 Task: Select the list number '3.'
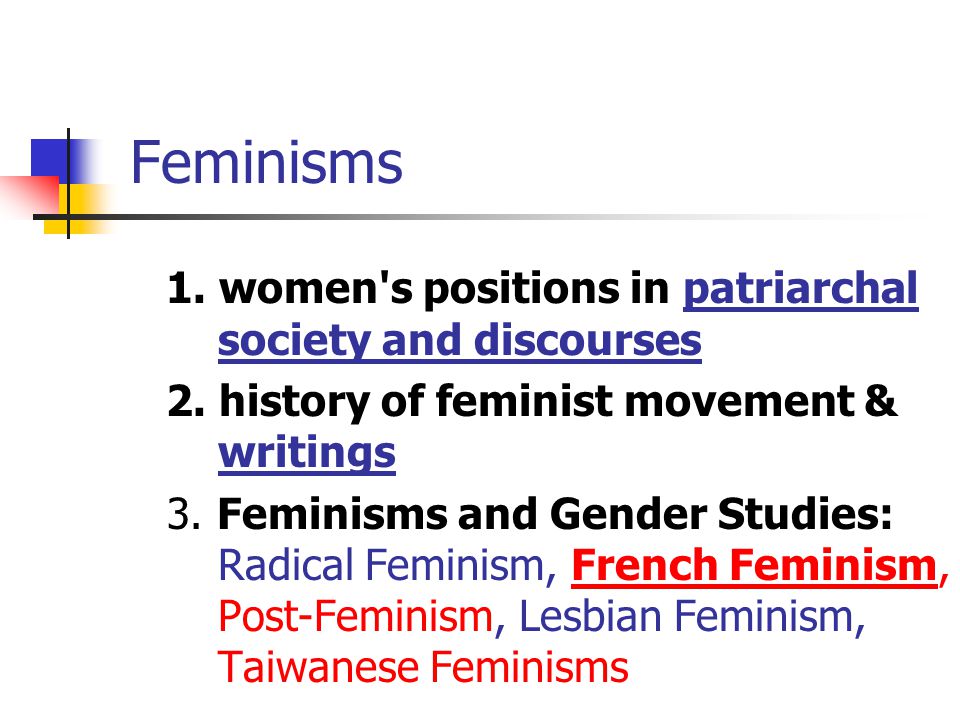coord(184,514)
